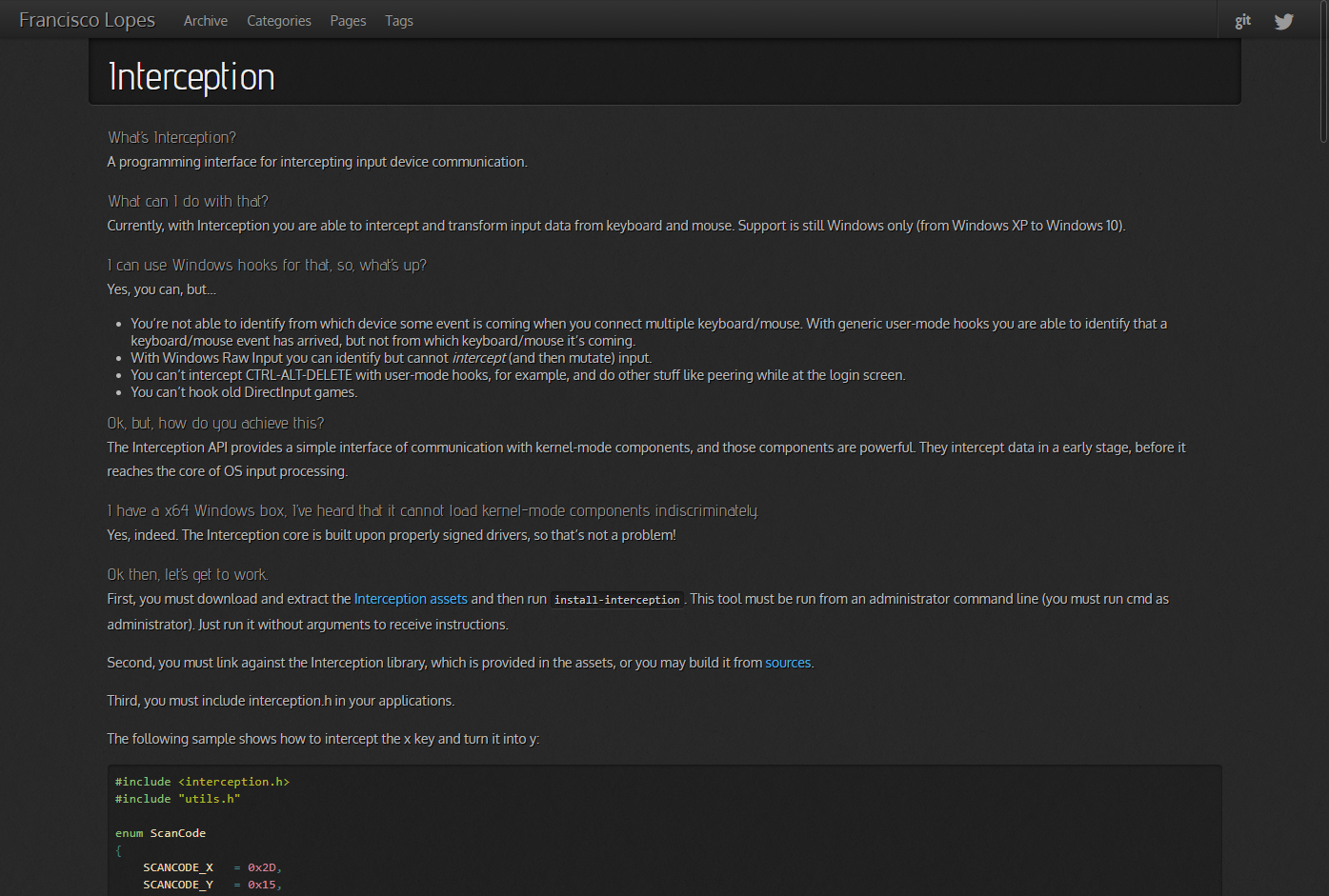Click heading "Ok, but, how do you achieve this?"
This screenshot has height=896, width=1329.
click(x=215, y=424)
